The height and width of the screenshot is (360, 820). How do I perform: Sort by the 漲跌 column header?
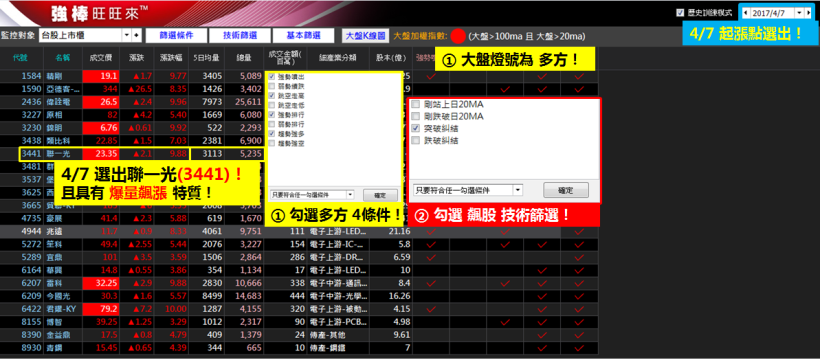(x=137, y=58)
